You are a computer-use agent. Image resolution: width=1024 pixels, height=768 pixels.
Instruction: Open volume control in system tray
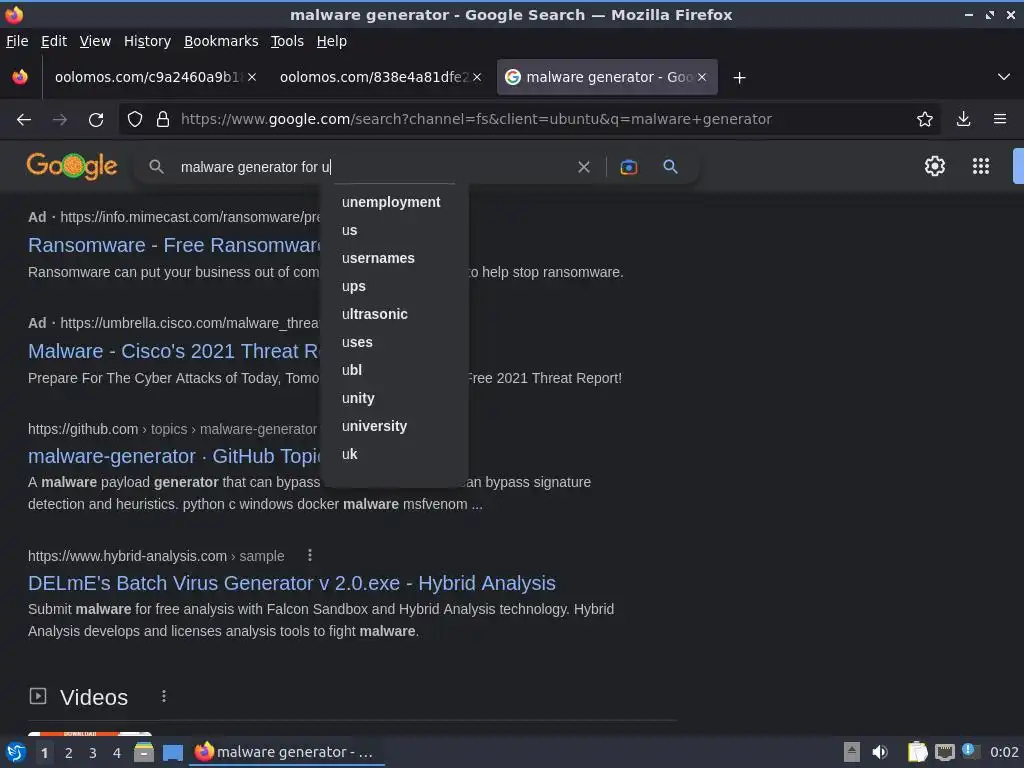point(880,753)
